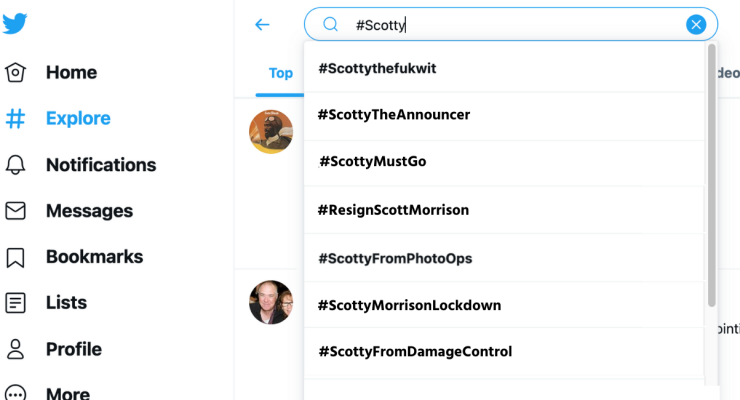The height and width of the screenshot is (400, 740).
Task: Open Messages envelope icon
Action: tap(15, 211)
